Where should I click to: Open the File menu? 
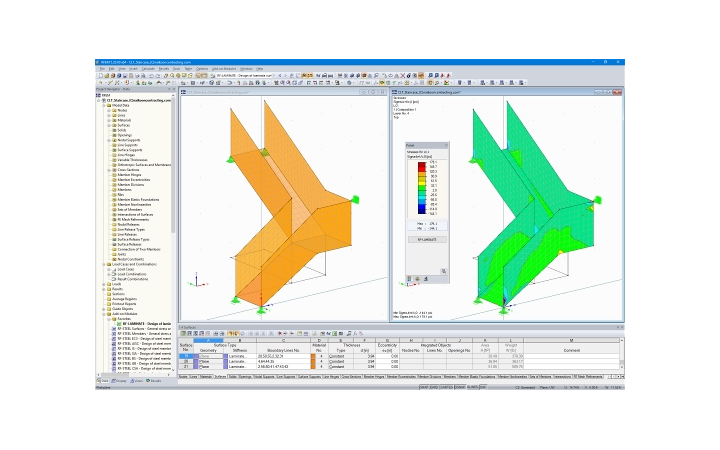pos(102,69)
